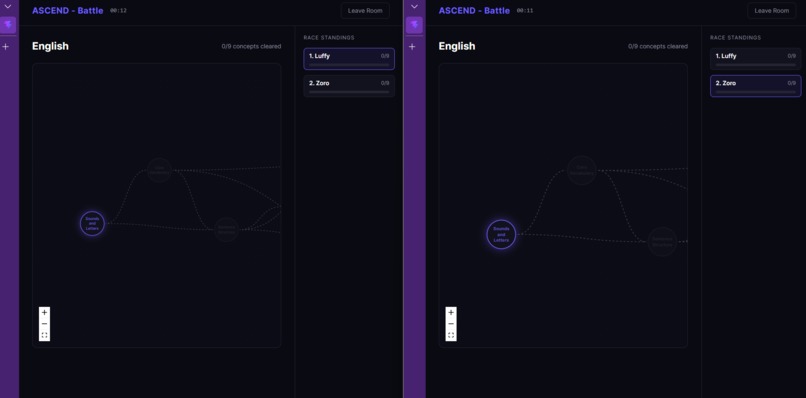This screenshot has width=806, height=398.
Task: Zoom in on left window concept map
Action: (44, 313)
